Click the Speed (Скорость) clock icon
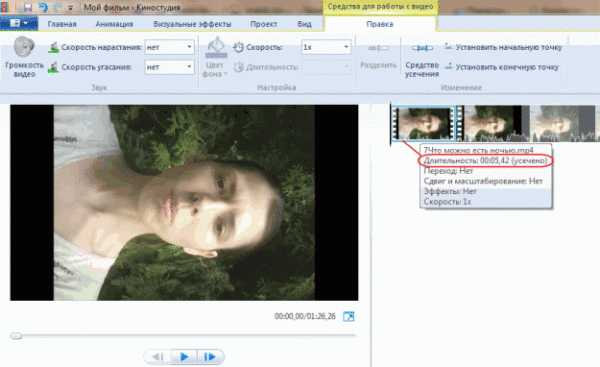The height and width of the screenshot is (367, 600). [x=238, y=47]
